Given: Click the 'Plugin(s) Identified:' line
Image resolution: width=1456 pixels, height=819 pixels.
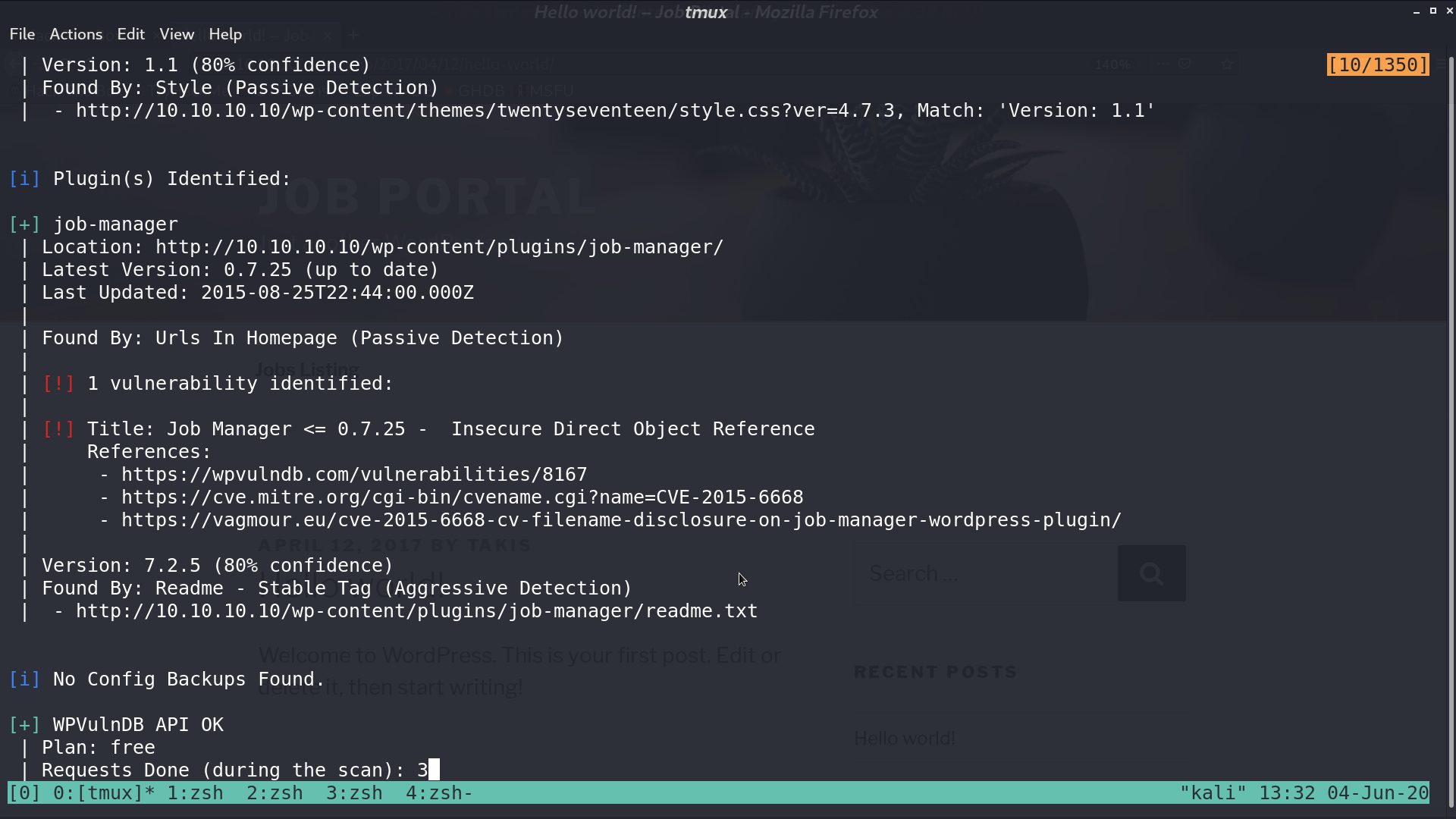Looking at the screenshot, I should pos(149,179).
